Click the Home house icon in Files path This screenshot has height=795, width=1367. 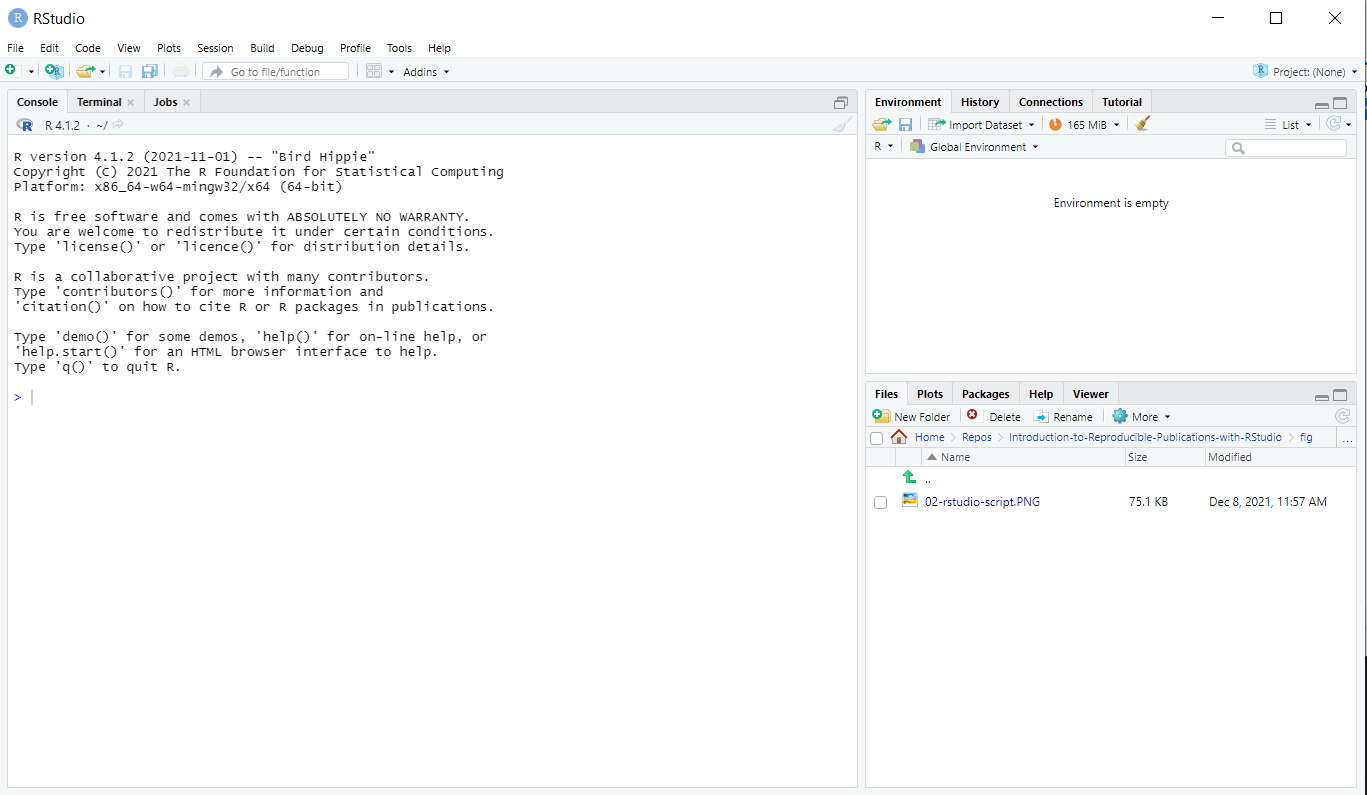coord(899,437)
